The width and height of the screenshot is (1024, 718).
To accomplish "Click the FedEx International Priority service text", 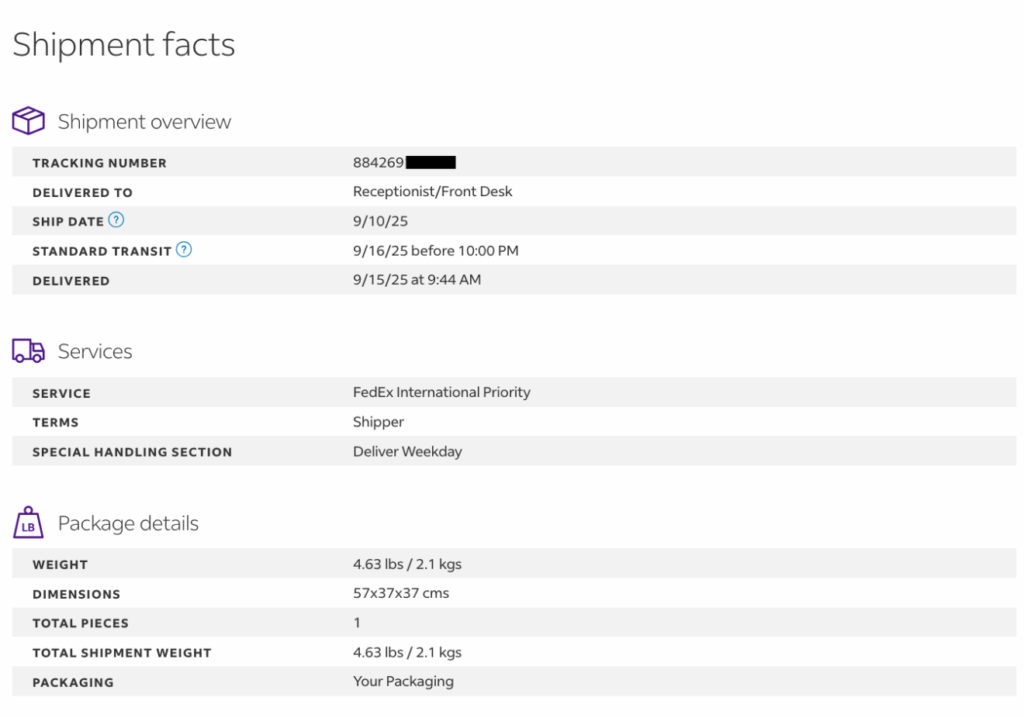I will 441,392.
